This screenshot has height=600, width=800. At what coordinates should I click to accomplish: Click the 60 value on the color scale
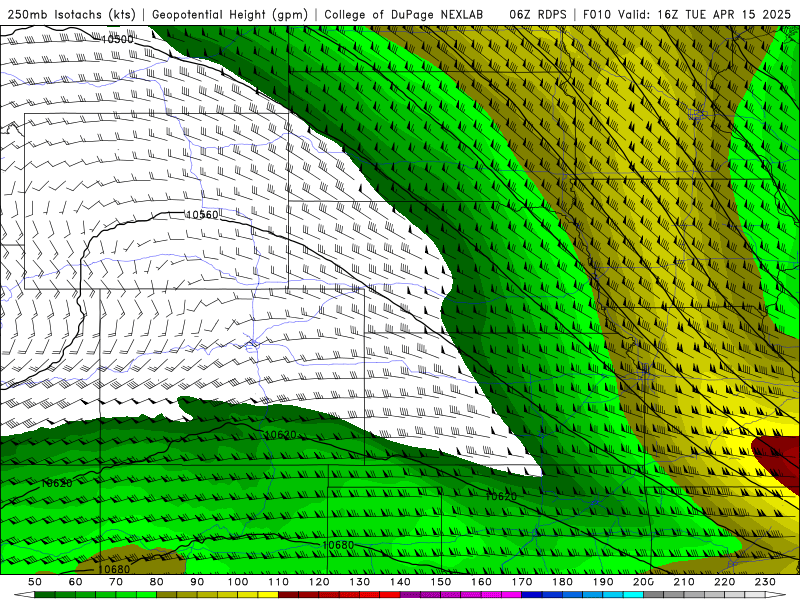point(76,582)
